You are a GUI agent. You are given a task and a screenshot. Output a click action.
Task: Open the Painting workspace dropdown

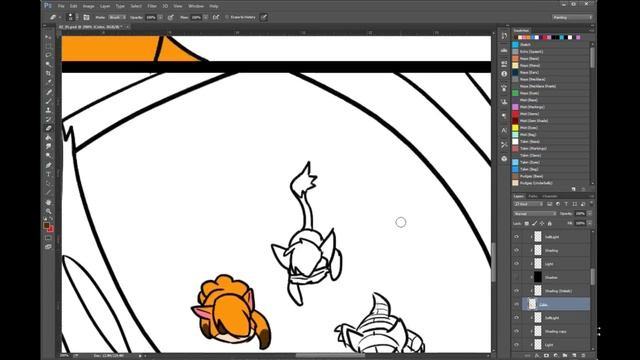click(572, 18)
